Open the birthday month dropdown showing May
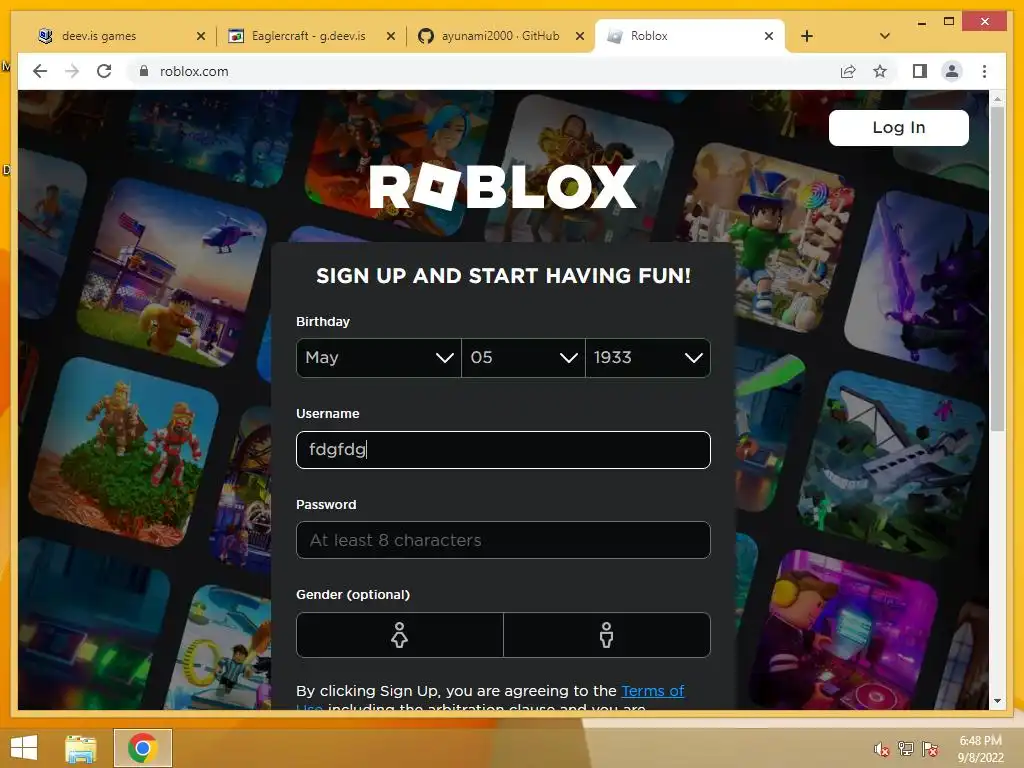The height and width of the screenshot is (768, 1024). pyautogui.click(x=379, y=358)
